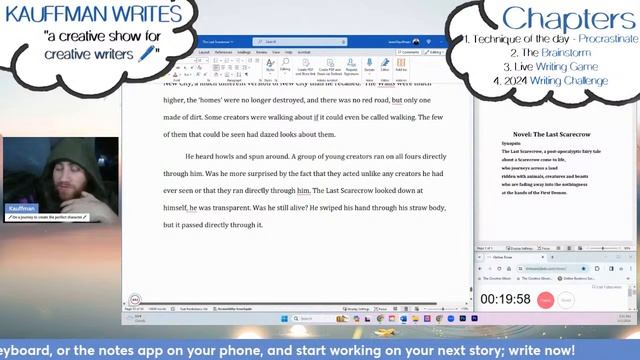Select Web Layout view in main status bar
This screenshot has height=360, width=640.
click(x=416, y=309)
